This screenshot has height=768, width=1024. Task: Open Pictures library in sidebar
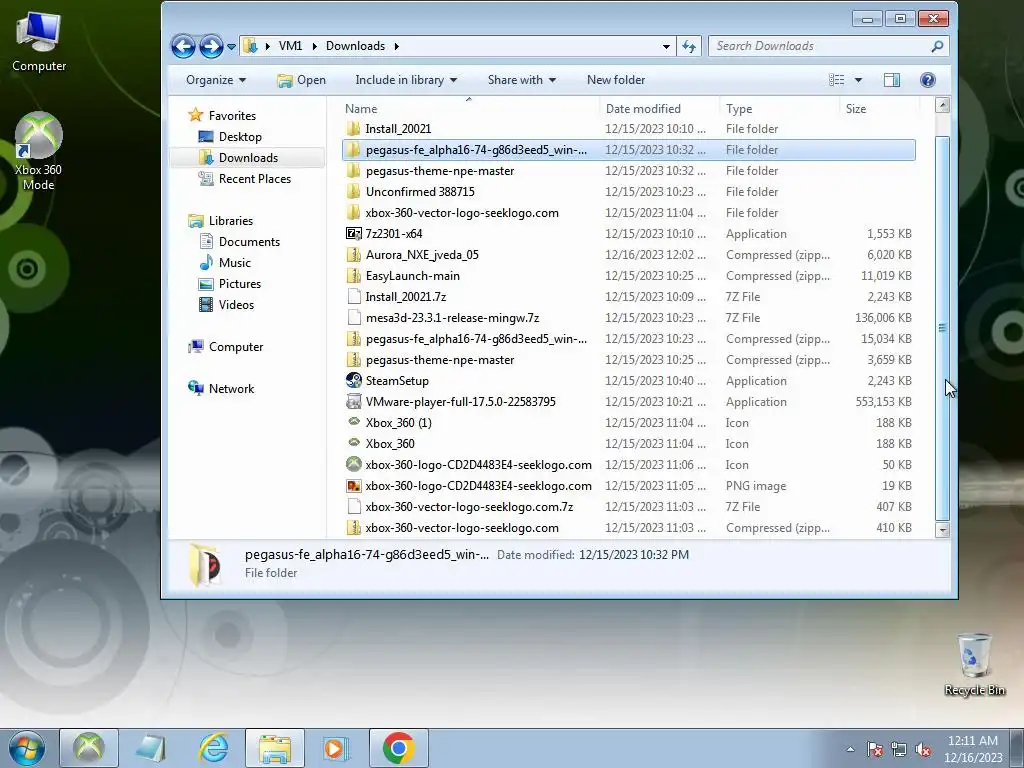[x=240, y=283]
